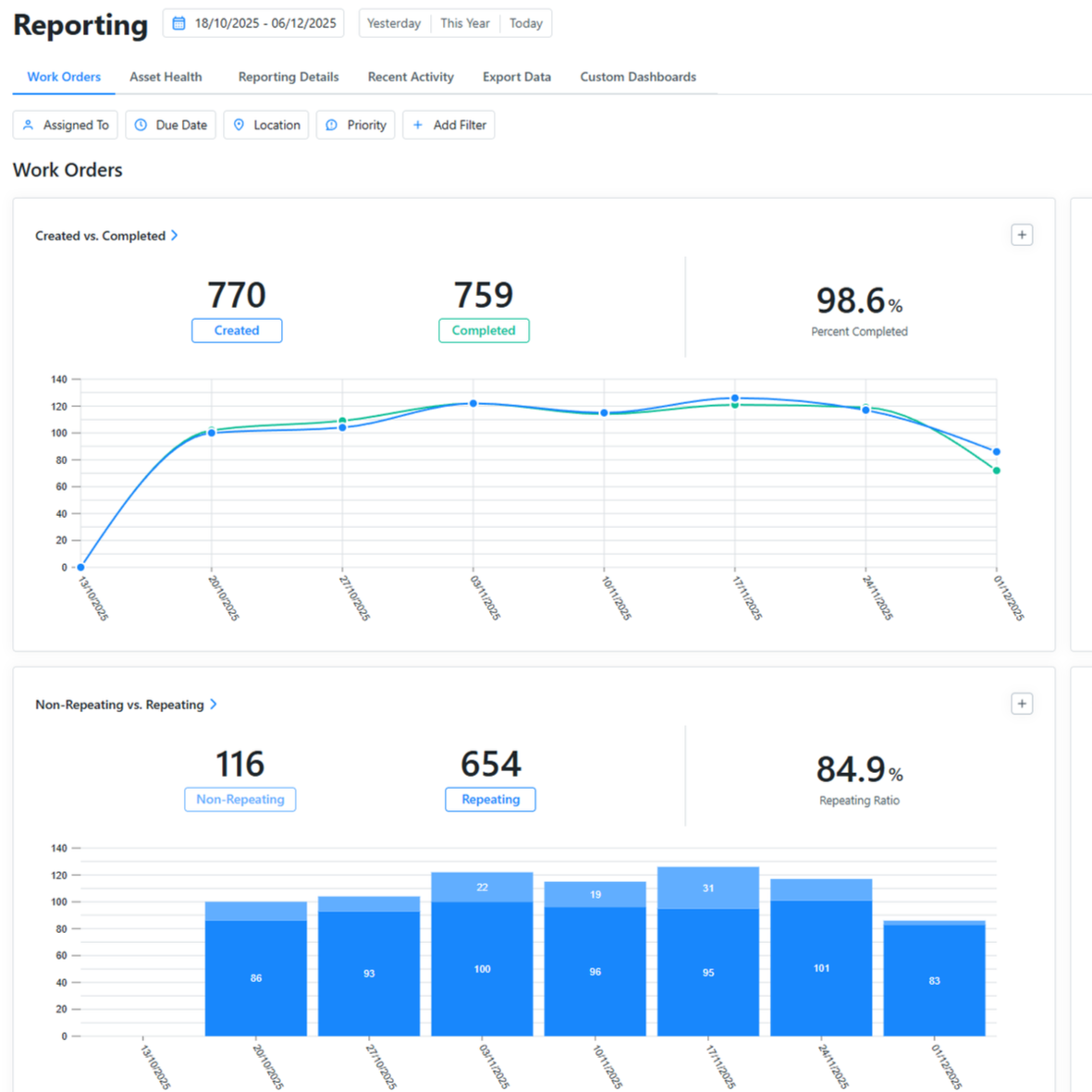
Task: Click the plus icon on Non-Repeating vs. Repeating card
Action: click(1022, 704)
